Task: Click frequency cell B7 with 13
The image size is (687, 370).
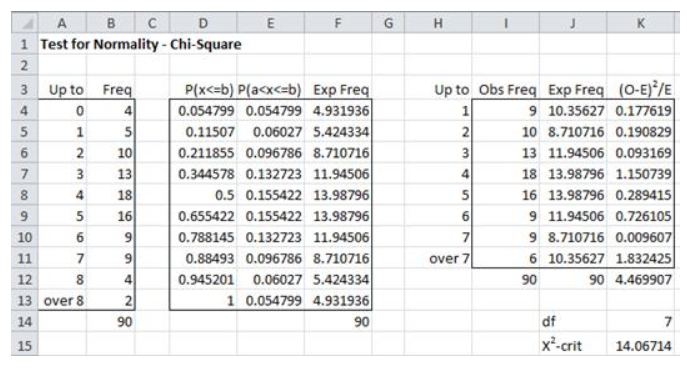Action: pyautogui.click(x=111, y=174)
